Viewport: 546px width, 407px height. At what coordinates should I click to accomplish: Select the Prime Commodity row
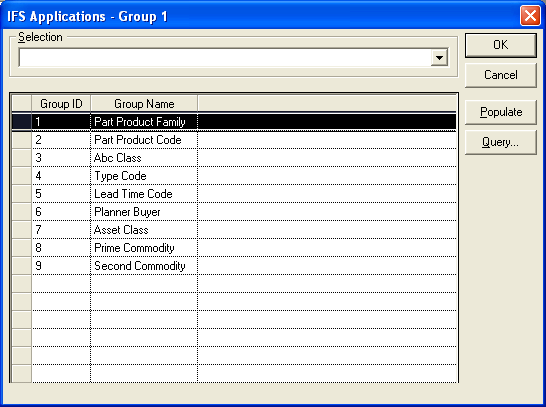tap(234, 248)
